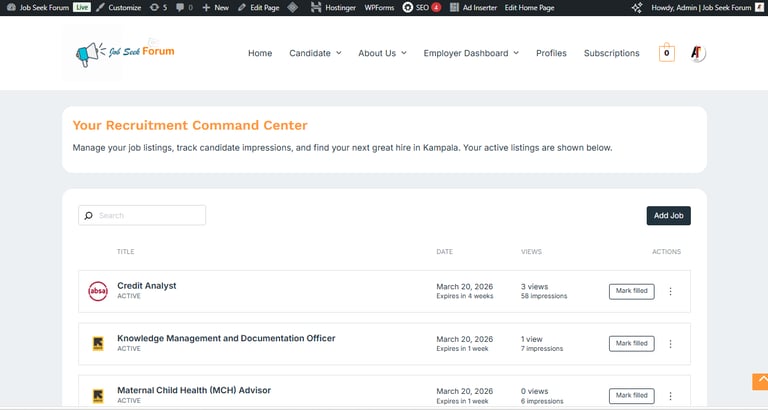
Task: Open Hostinger in the admin bar
Action: (x=333, y=7)
